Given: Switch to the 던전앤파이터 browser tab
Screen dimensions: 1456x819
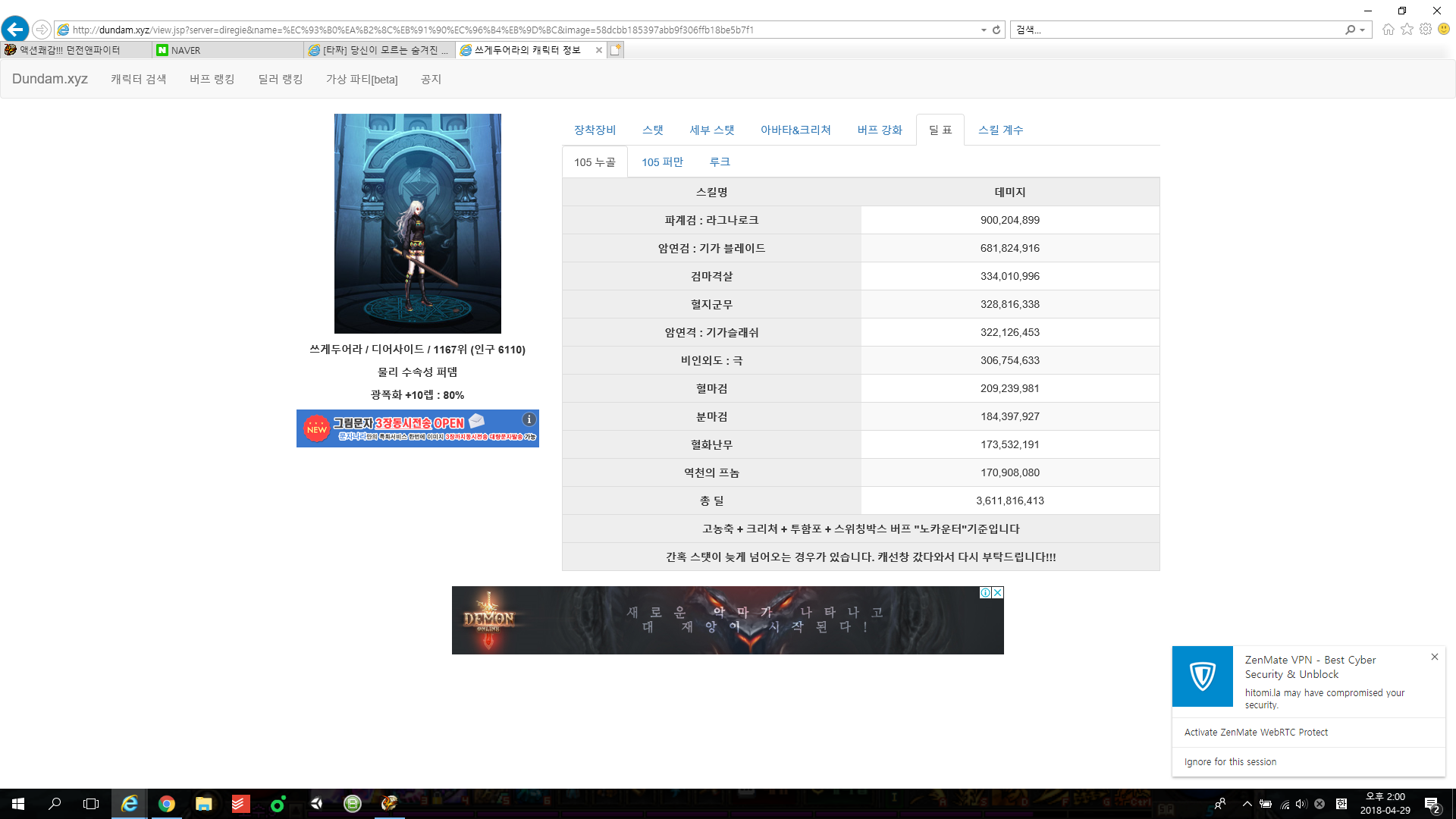Looking at the screenshot, I should click(x=76, y=50).
